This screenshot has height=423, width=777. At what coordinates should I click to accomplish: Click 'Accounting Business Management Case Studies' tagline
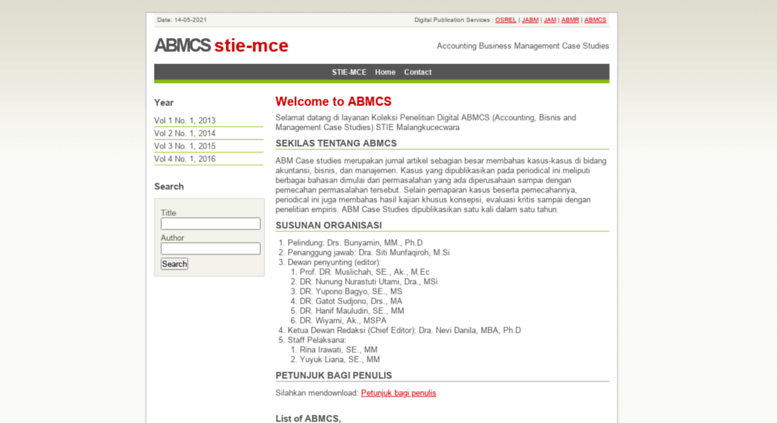pos(523,46)
